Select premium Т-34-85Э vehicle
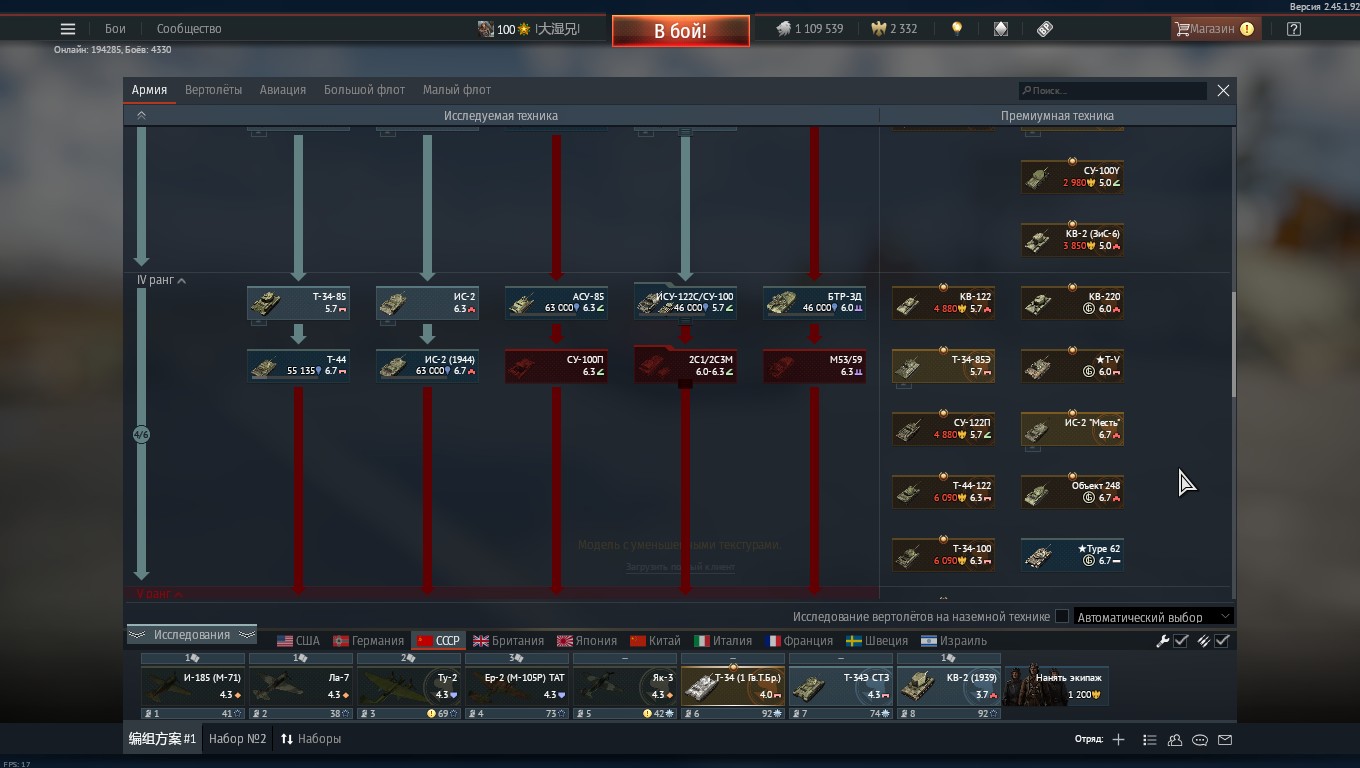This screenshot has height=768, width=1360. click(x=943, y=366)
